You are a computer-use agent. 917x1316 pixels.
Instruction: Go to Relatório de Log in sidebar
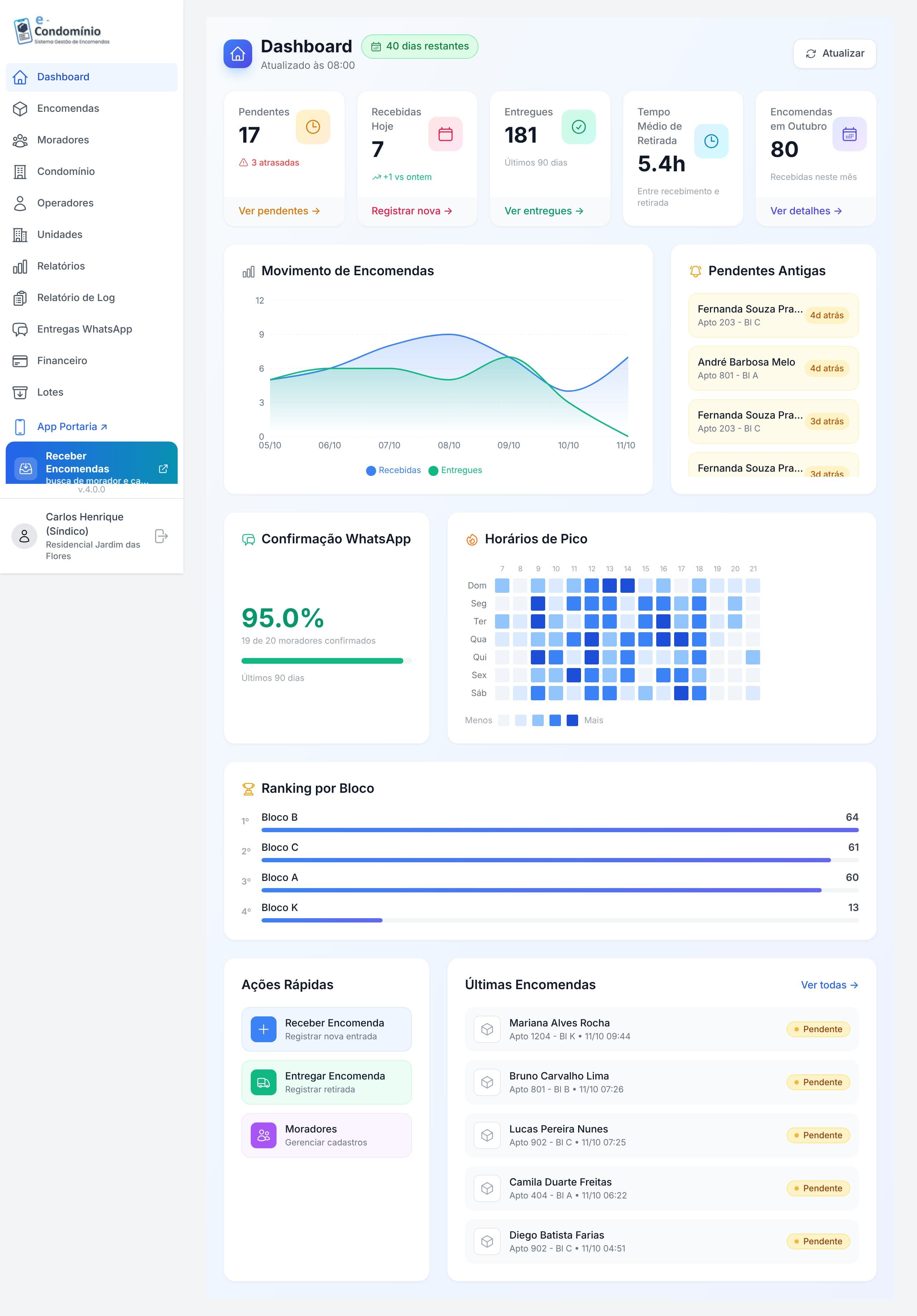coord(92,297)
